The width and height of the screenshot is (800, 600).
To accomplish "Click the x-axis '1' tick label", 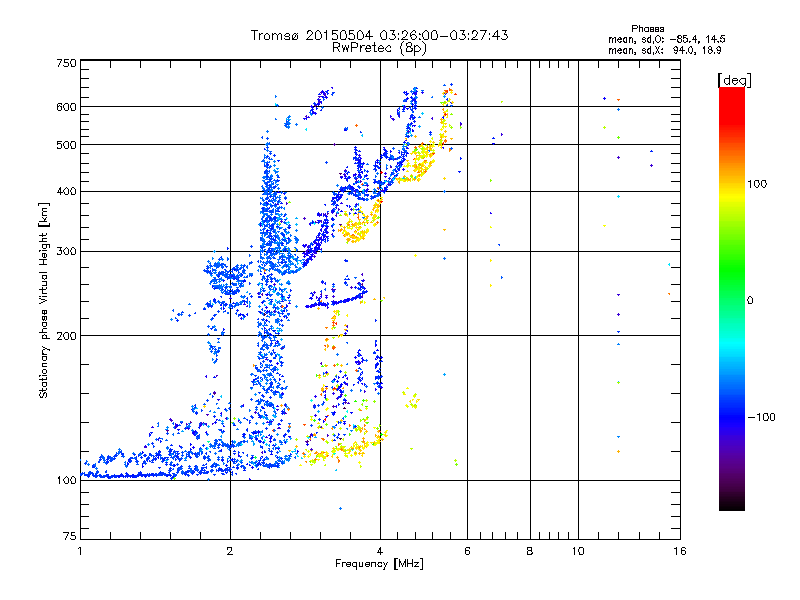I will (x=80, y=551).
